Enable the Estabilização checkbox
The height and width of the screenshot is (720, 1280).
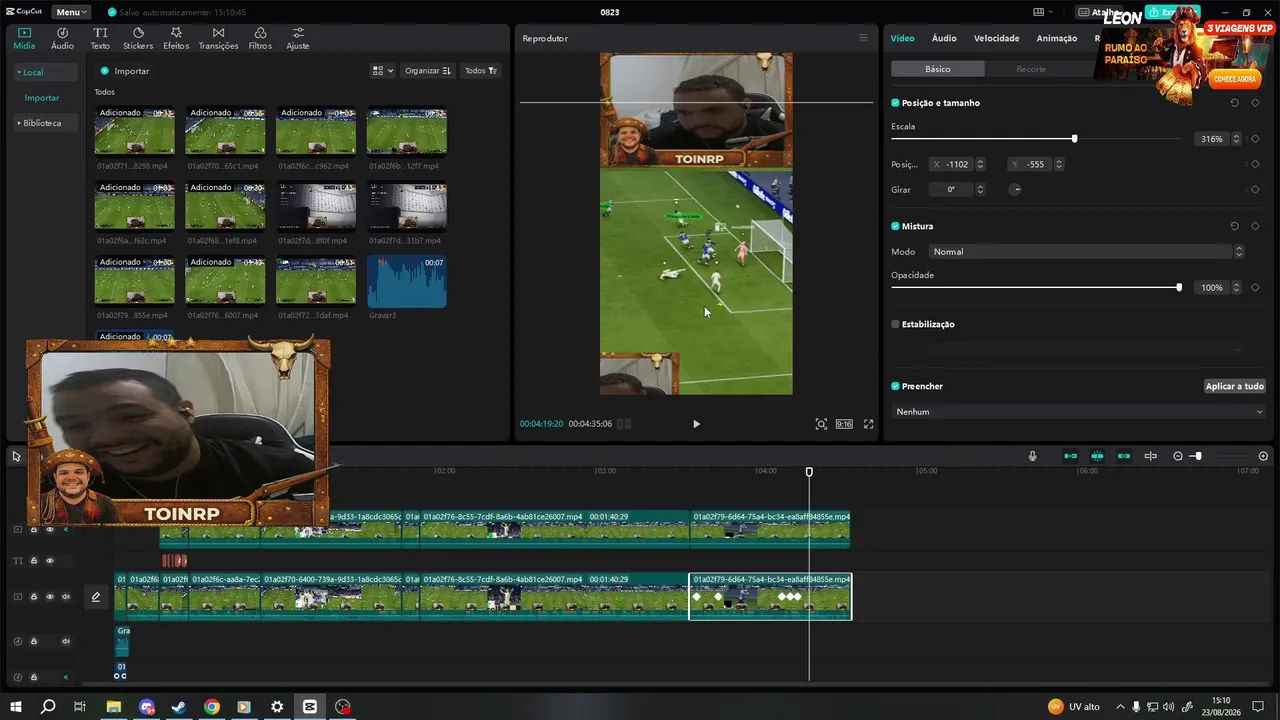895,324
